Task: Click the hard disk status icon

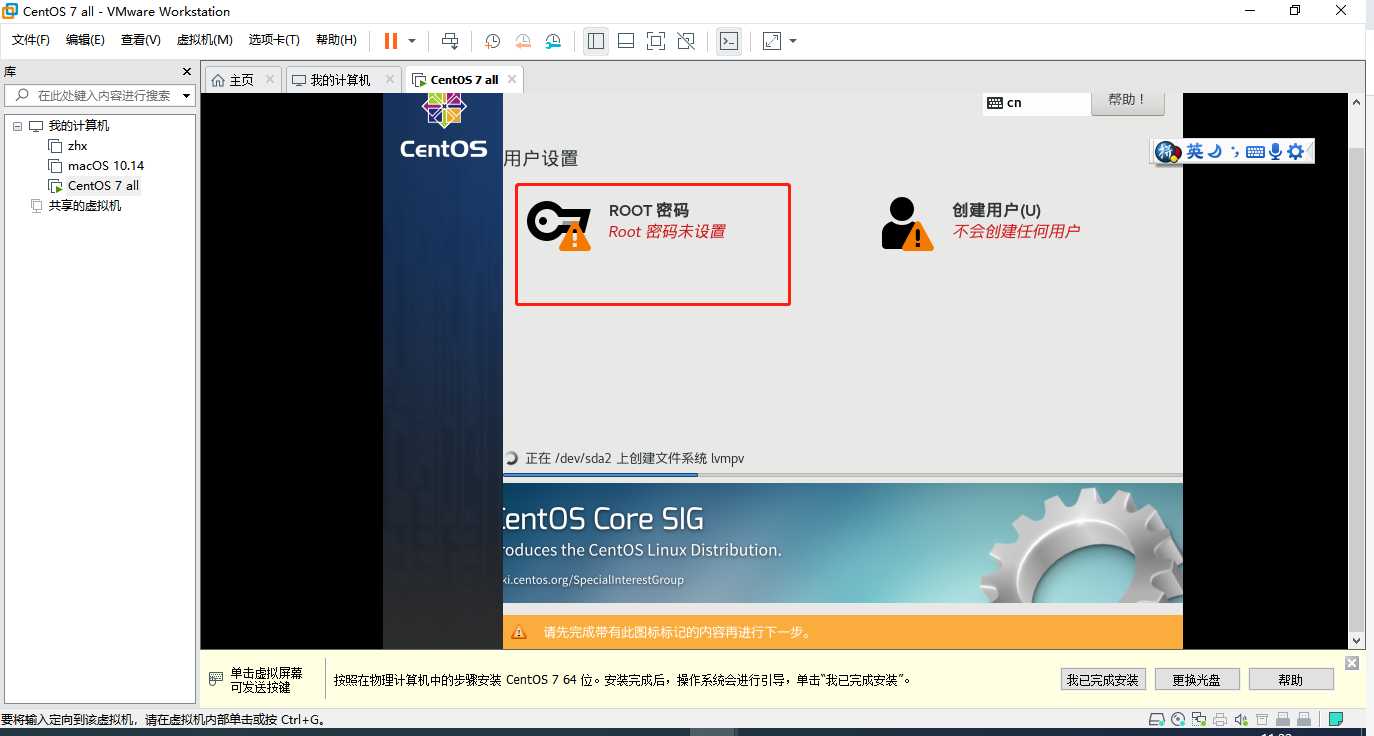Action: tap(1157, 719)
